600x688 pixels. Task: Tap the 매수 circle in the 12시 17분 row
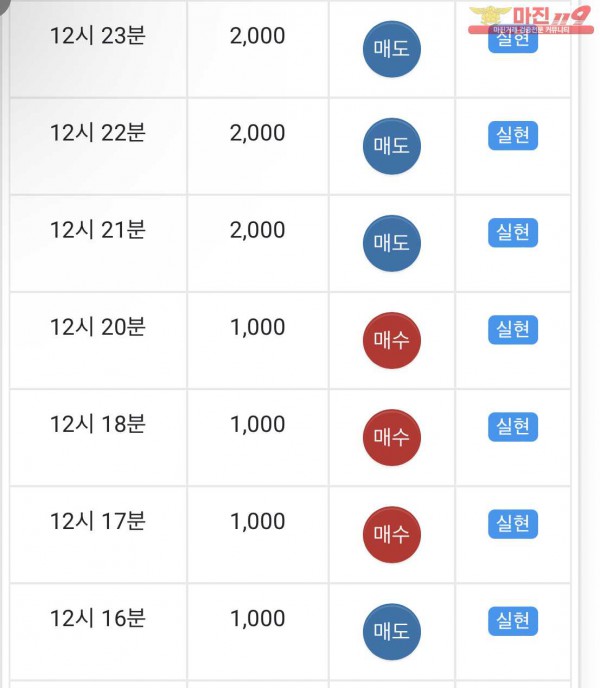391,534
